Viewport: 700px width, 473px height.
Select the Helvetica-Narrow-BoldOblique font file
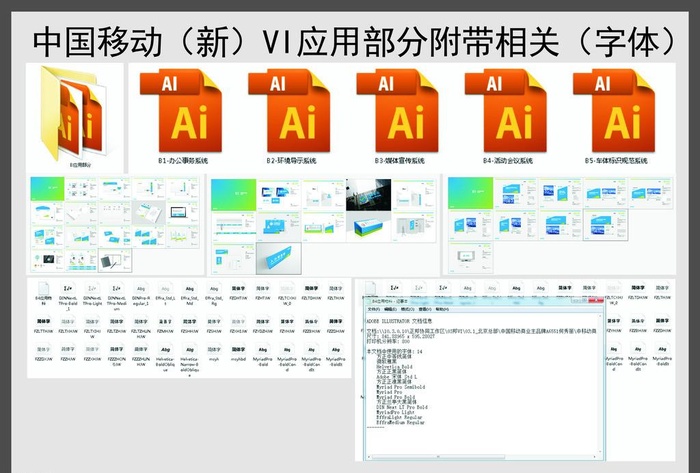[190, 361]
